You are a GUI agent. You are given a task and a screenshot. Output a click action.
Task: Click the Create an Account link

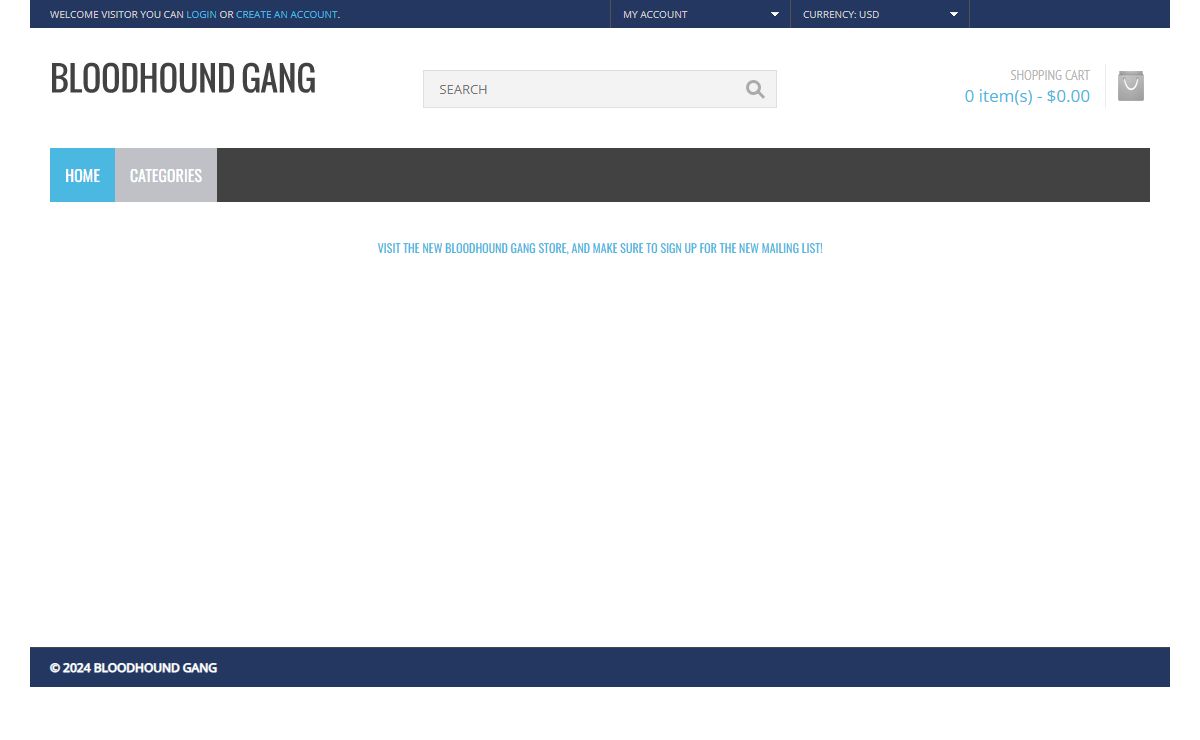click(286, 14)
